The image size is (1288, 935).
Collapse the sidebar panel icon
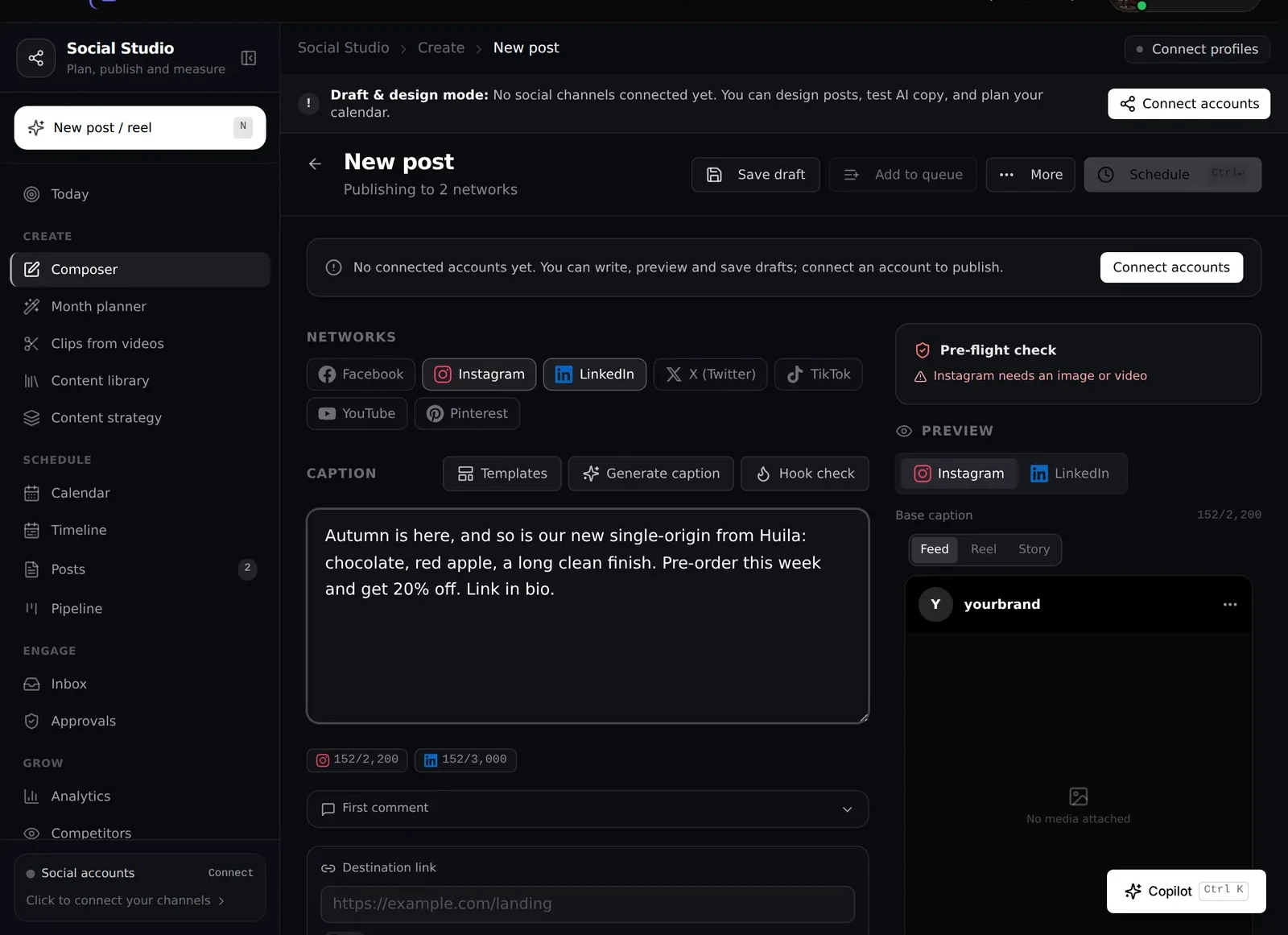coord(249,58)
